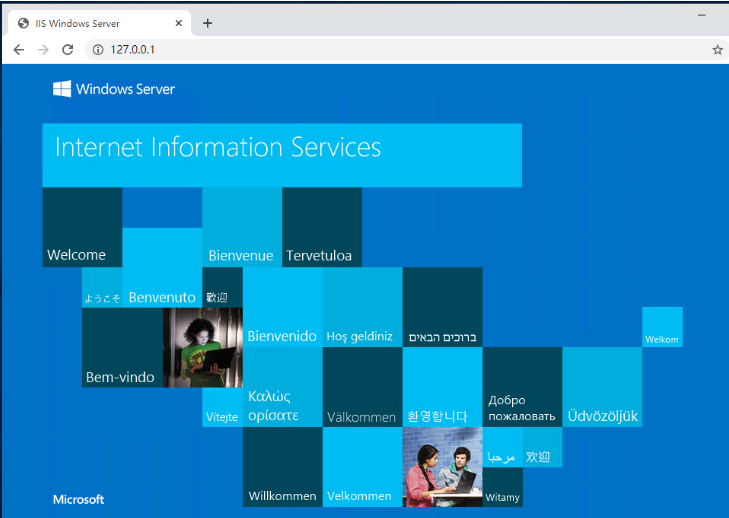
Task: Click the Üdvözöljük tile
Action: (603, 387)
